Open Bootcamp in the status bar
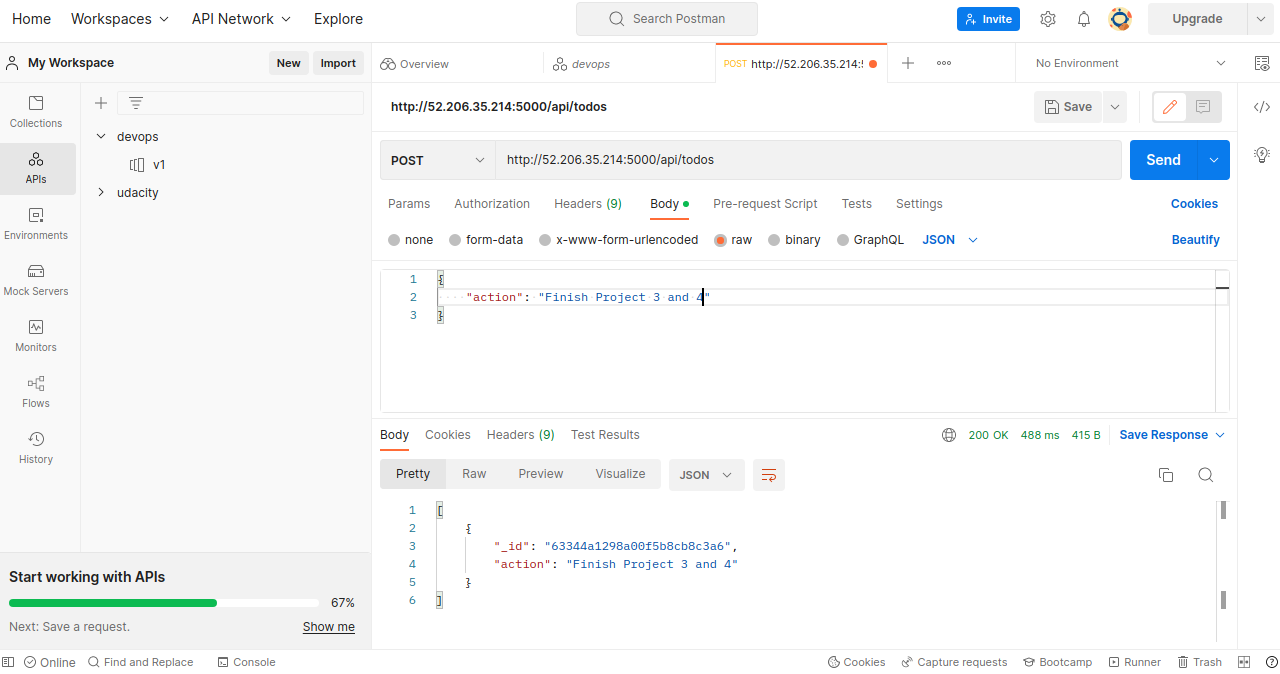This screenshot has width=1280, height=674. pyautogui.click(x=1057, y=662)
